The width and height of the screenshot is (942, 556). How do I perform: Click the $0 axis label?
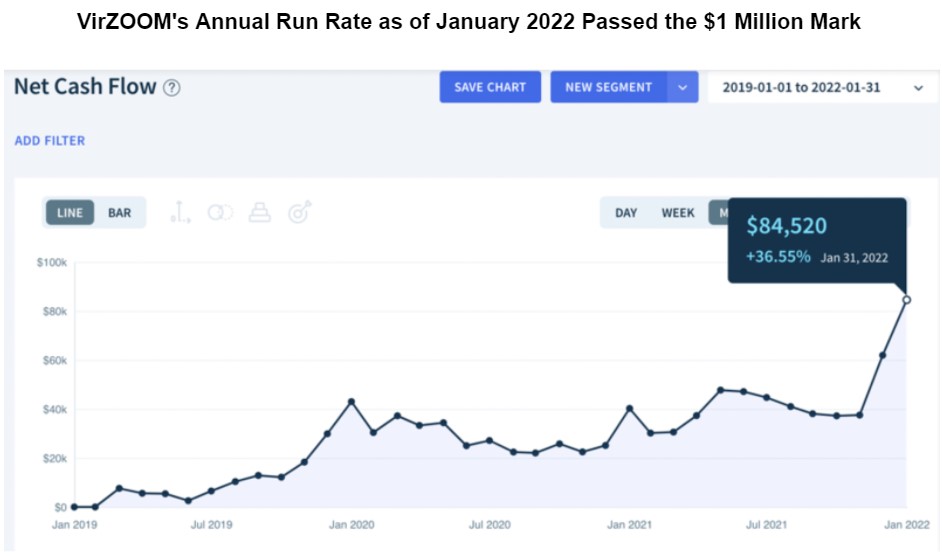pos(61,507)
